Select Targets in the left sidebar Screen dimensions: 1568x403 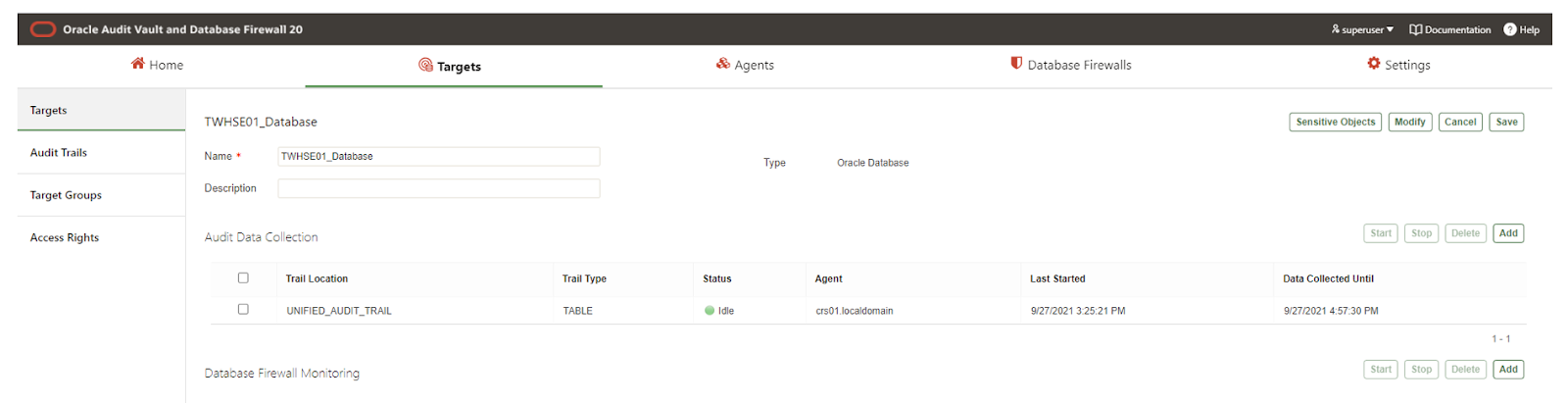coord(101,110)
